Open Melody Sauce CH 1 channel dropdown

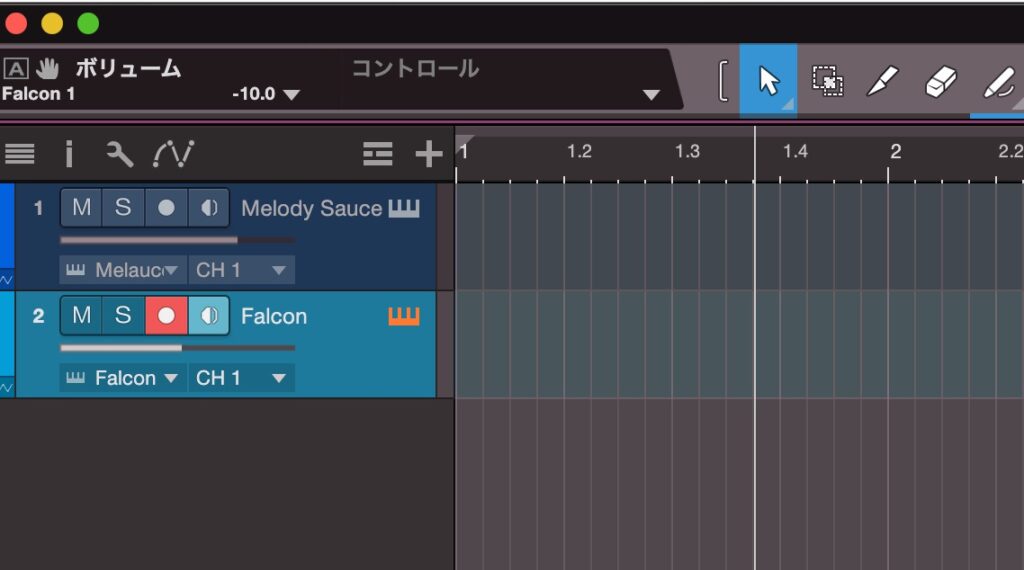[242, 270]
